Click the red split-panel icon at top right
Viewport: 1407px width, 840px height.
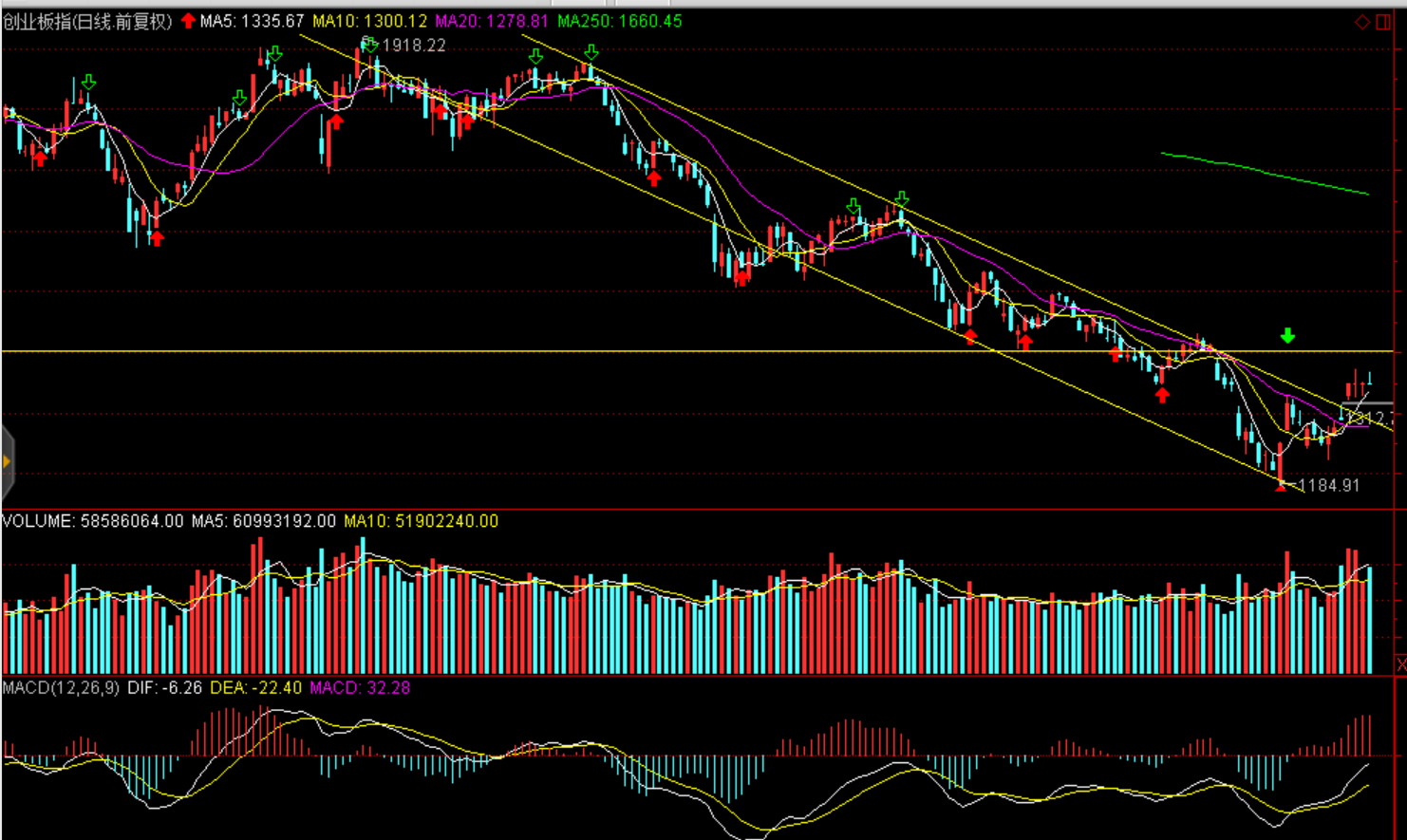point(1384,22)
